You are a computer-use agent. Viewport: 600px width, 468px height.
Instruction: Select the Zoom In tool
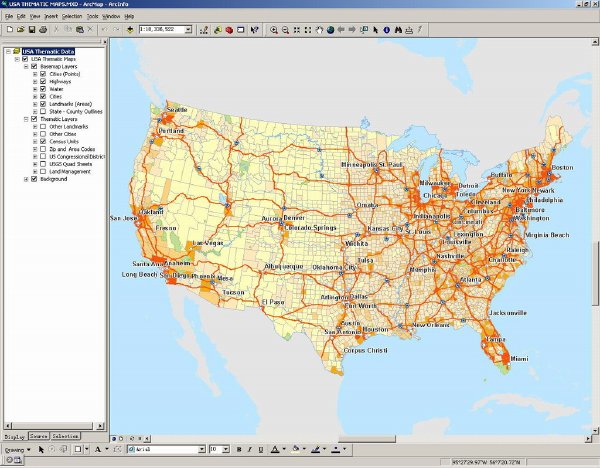(274, 30)
